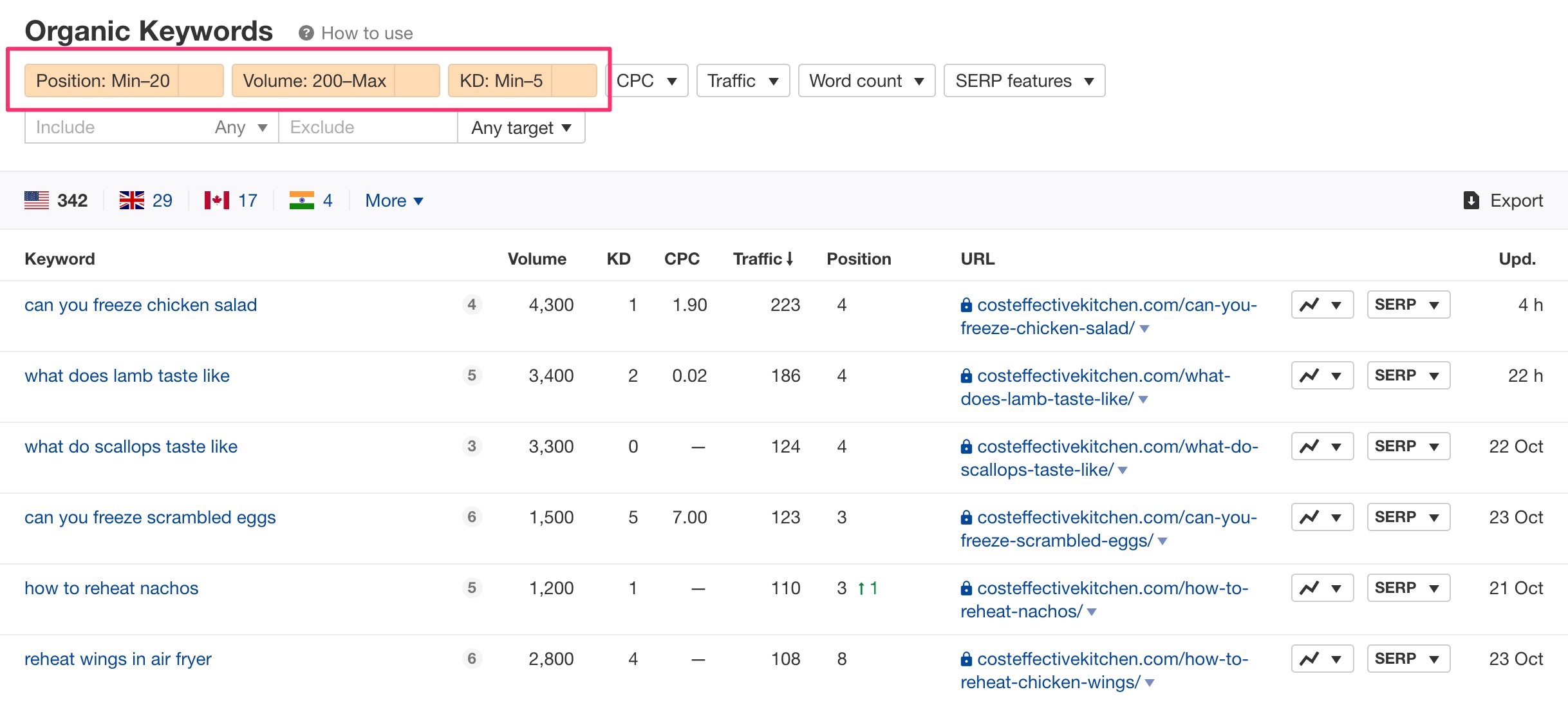Open the how-to-reheat-nachos URL link

(1105, 599)
